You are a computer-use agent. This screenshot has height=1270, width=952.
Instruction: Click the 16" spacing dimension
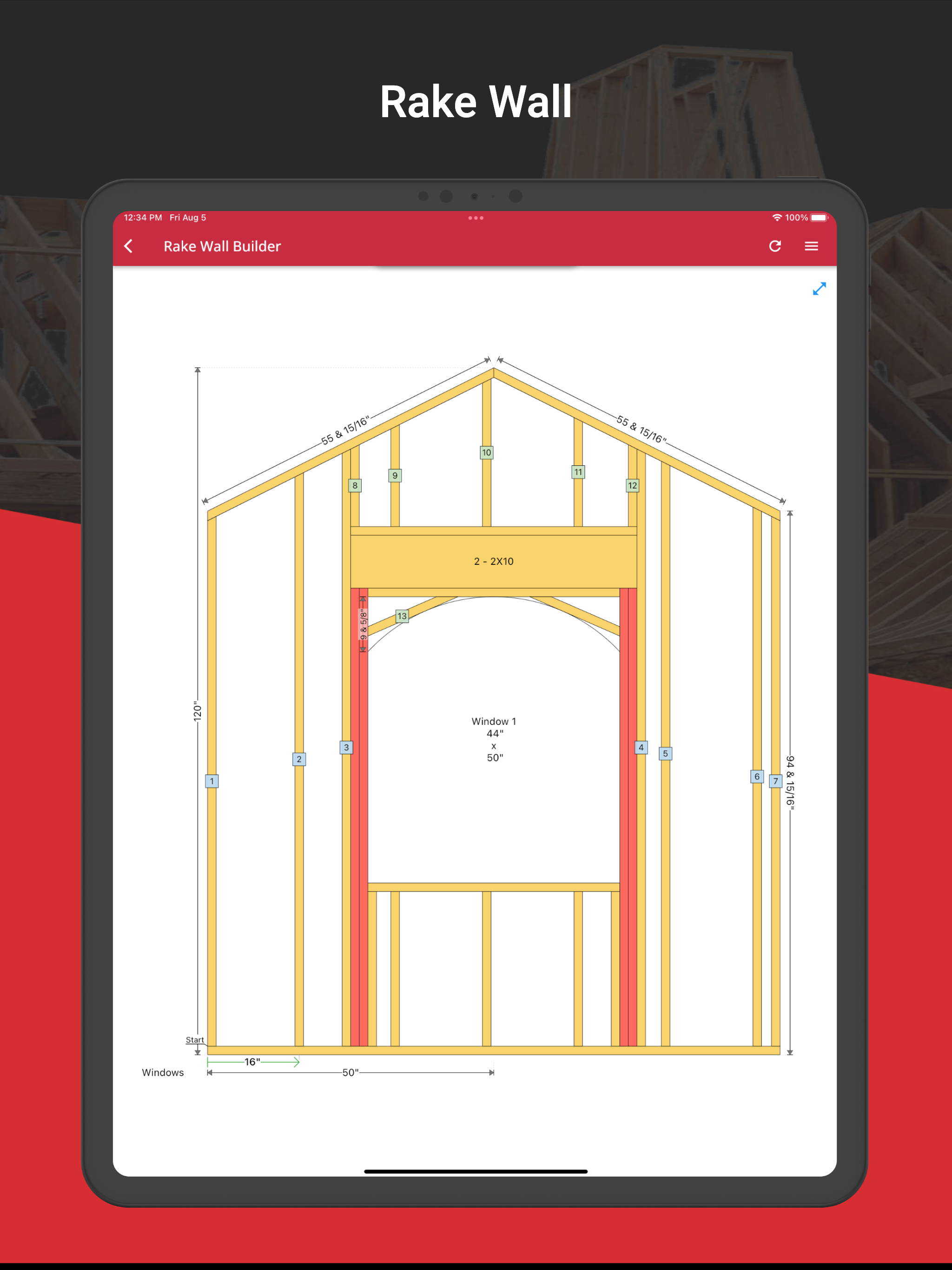click(x=252, y=1062)
